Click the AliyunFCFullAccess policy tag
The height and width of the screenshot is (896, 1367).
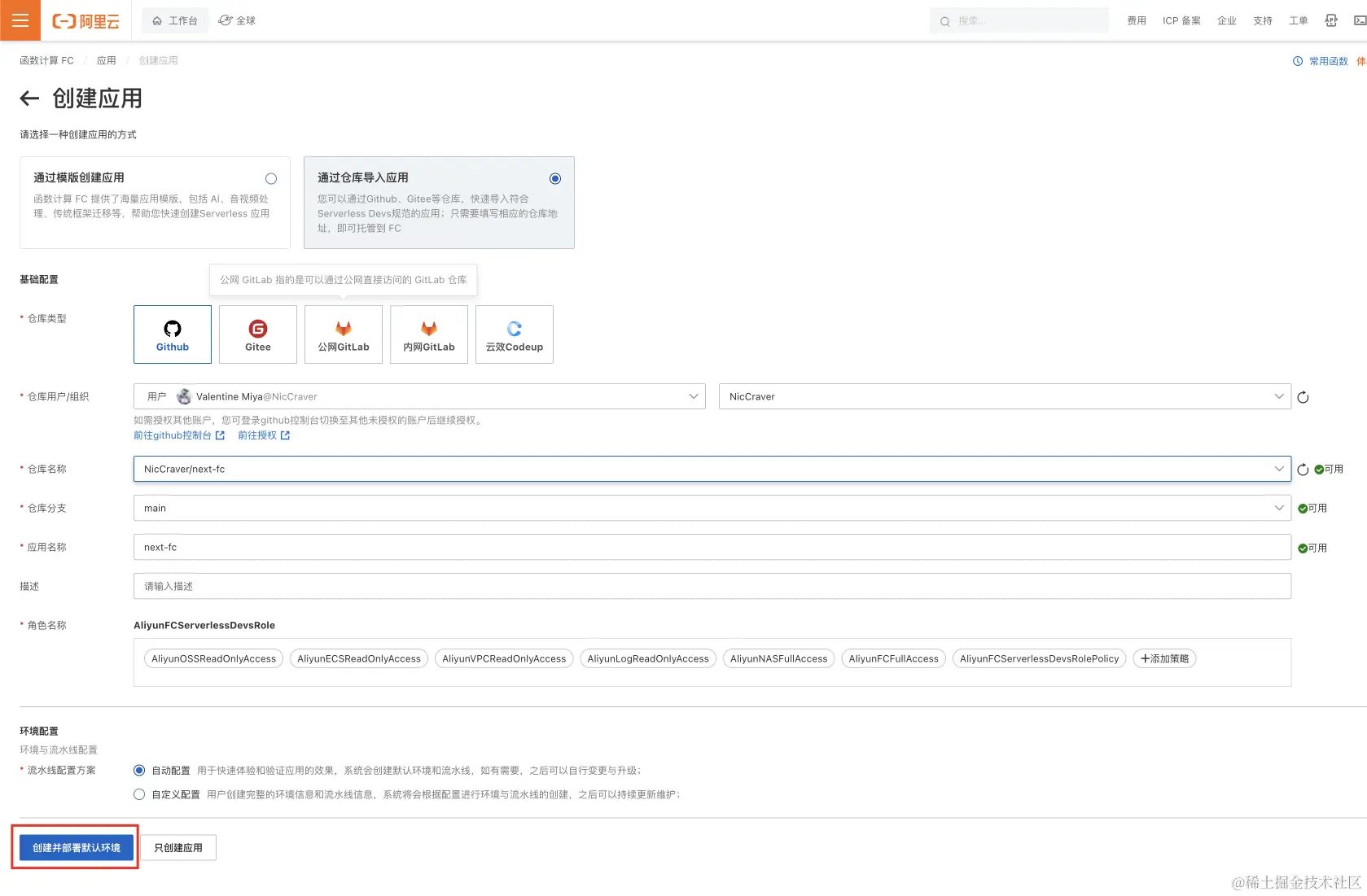(893, 658)
